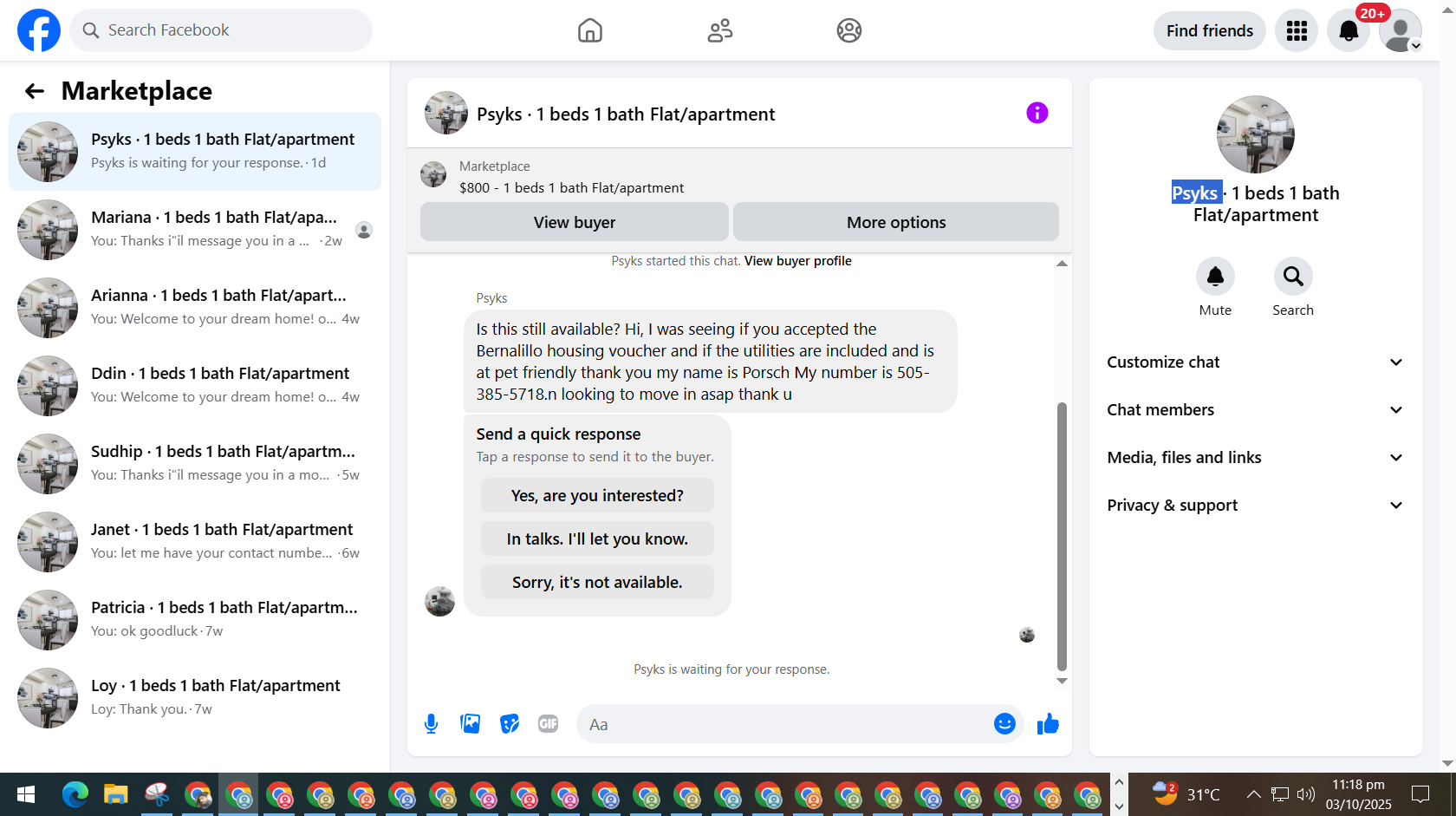This screenshot has height=816, width=1456.
Task: Open the View buyer profile link
Action: [798, 261]
